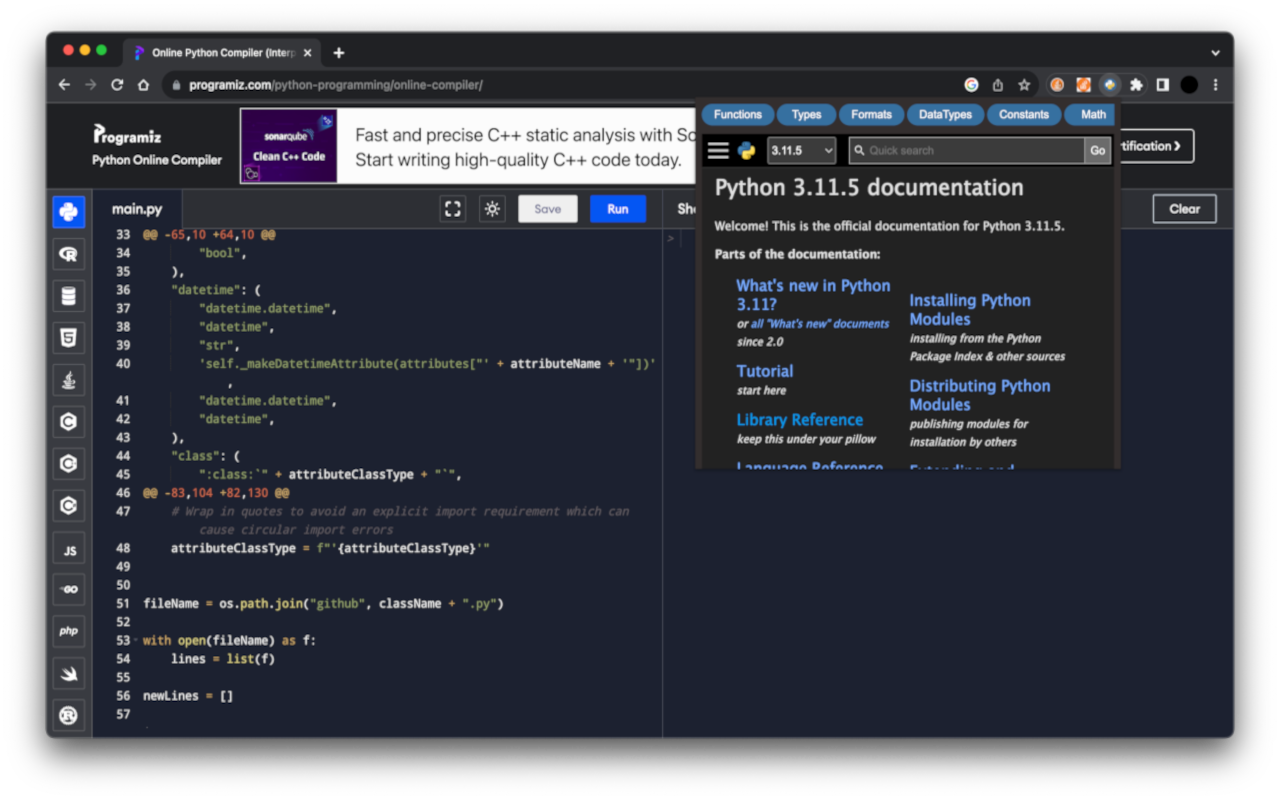
Task: Enter fullscreen mode for the editor
Action: [453, 209]
